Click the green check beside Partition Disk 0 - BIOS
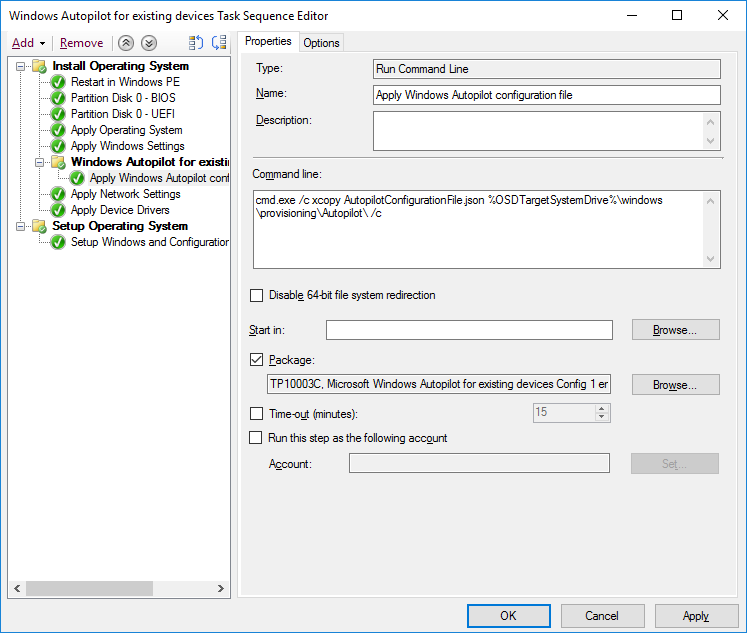 [58, 99]
